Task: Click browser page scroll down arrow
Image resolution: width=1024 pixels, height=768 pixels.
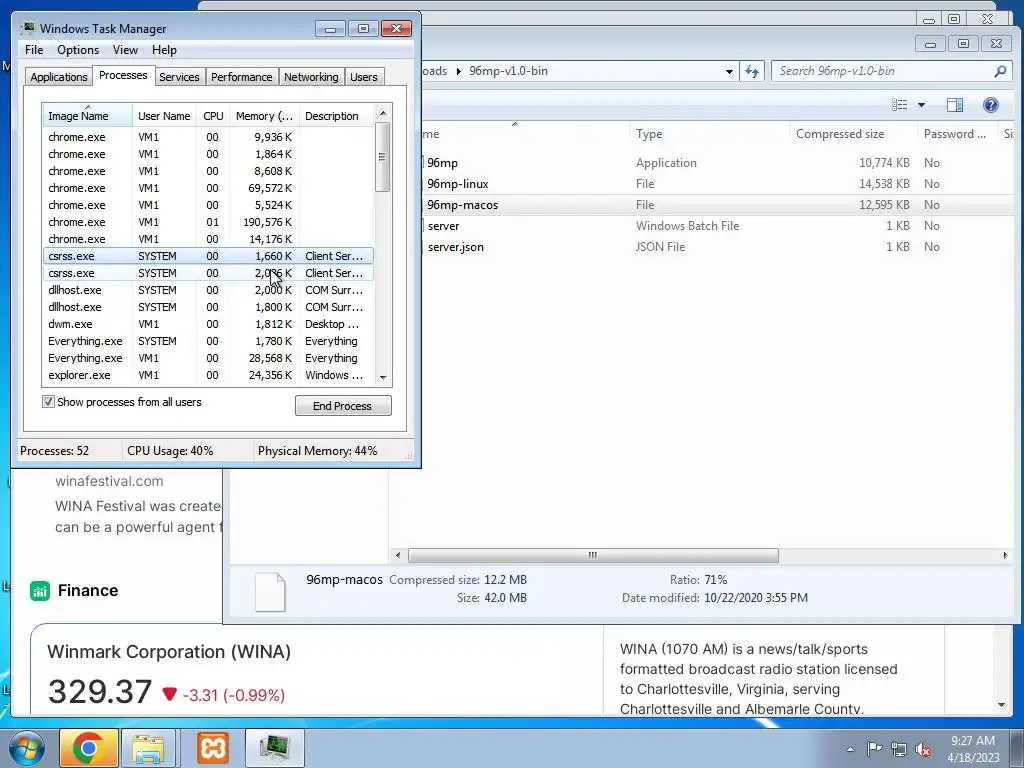Action: point(1001,705)
